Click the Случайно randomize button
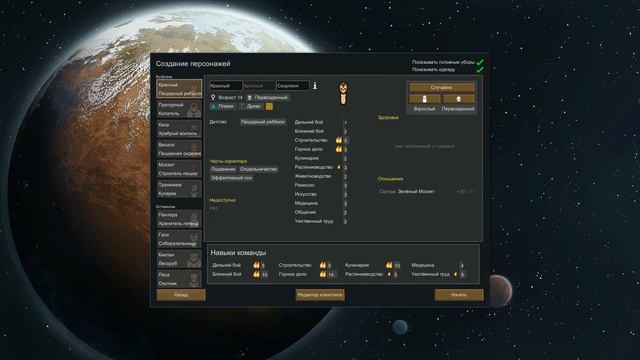The height and width of the screenshot is (360, 640). pos(442,87)
